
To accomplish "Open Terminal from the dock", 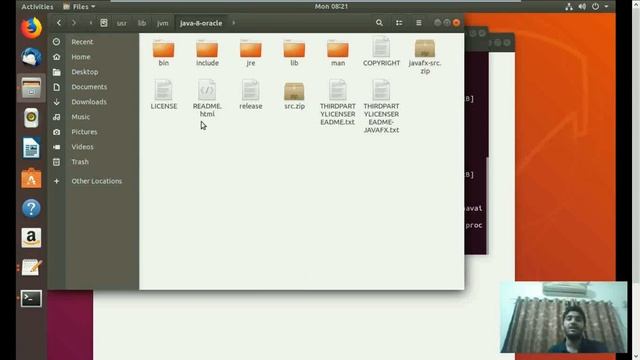I will 31,299.
